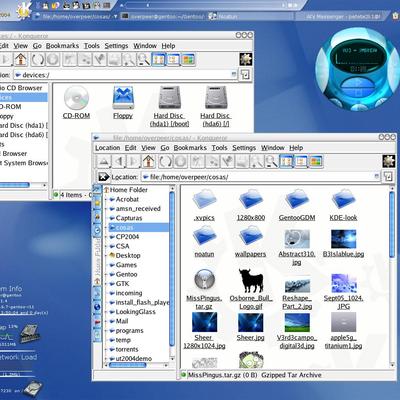Switch to Noatun taskbar entry
The width and height of the screenshot is (400, 400).
250,16
